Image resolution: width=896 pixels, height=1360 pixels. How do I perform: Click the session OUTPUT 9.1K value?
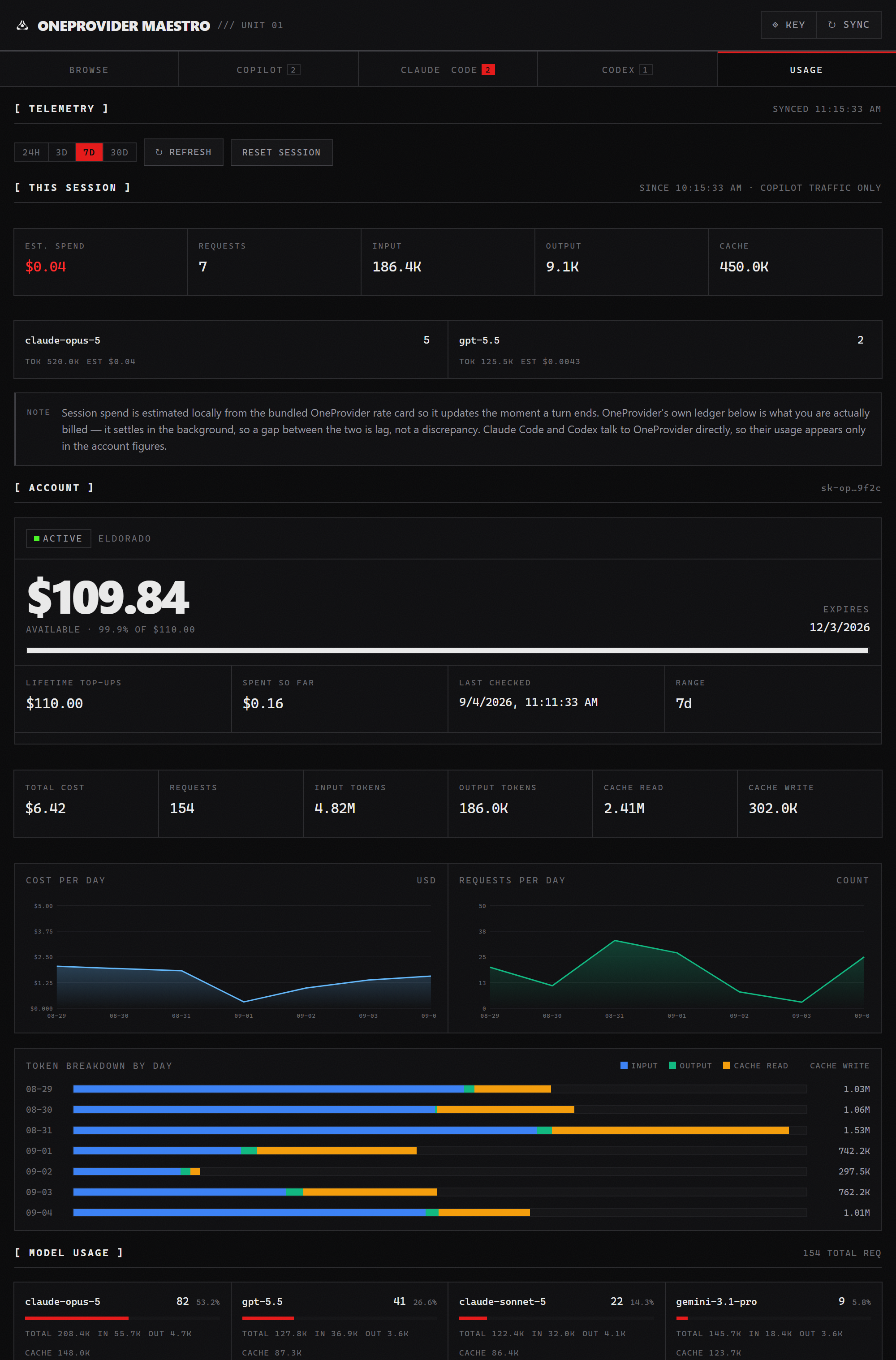click(562, 267)
